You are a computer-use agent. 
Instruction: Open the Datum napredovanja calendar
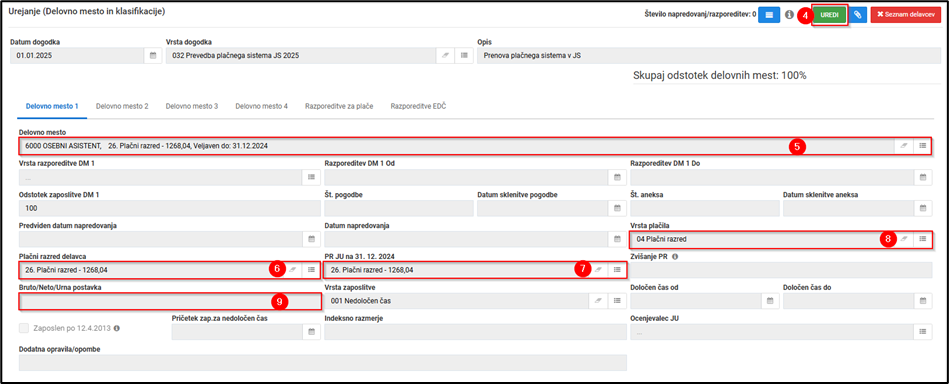click(x=617, y=239)
